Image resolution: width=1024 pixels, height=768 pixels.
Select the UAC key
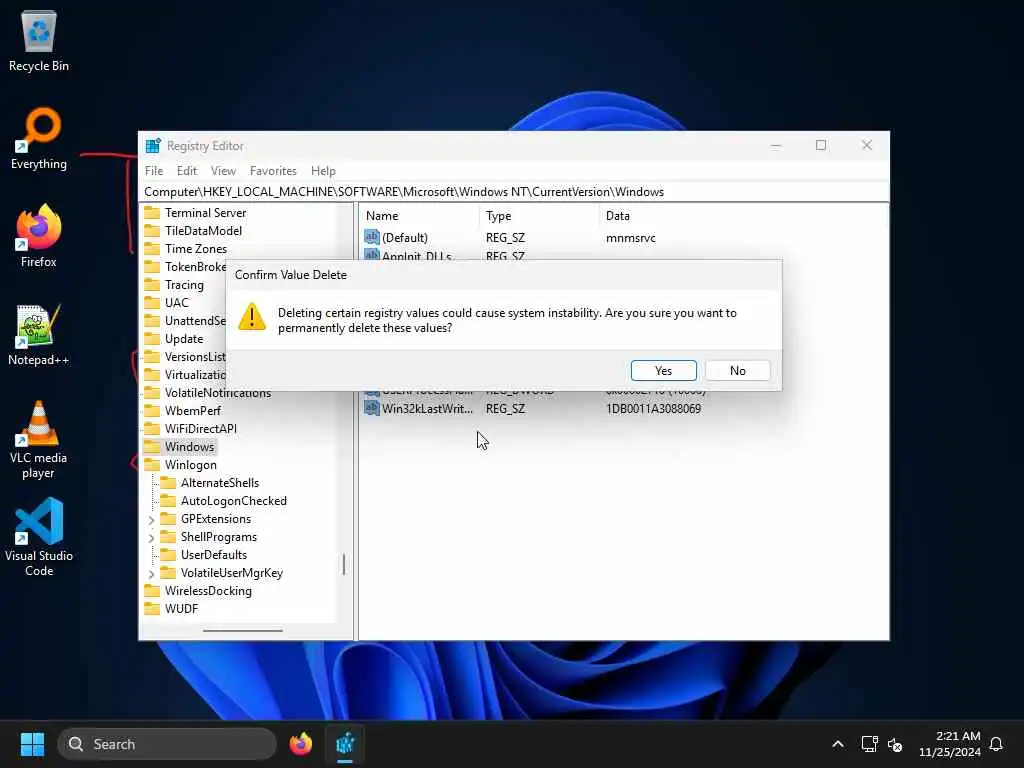(x=176, y=302)
